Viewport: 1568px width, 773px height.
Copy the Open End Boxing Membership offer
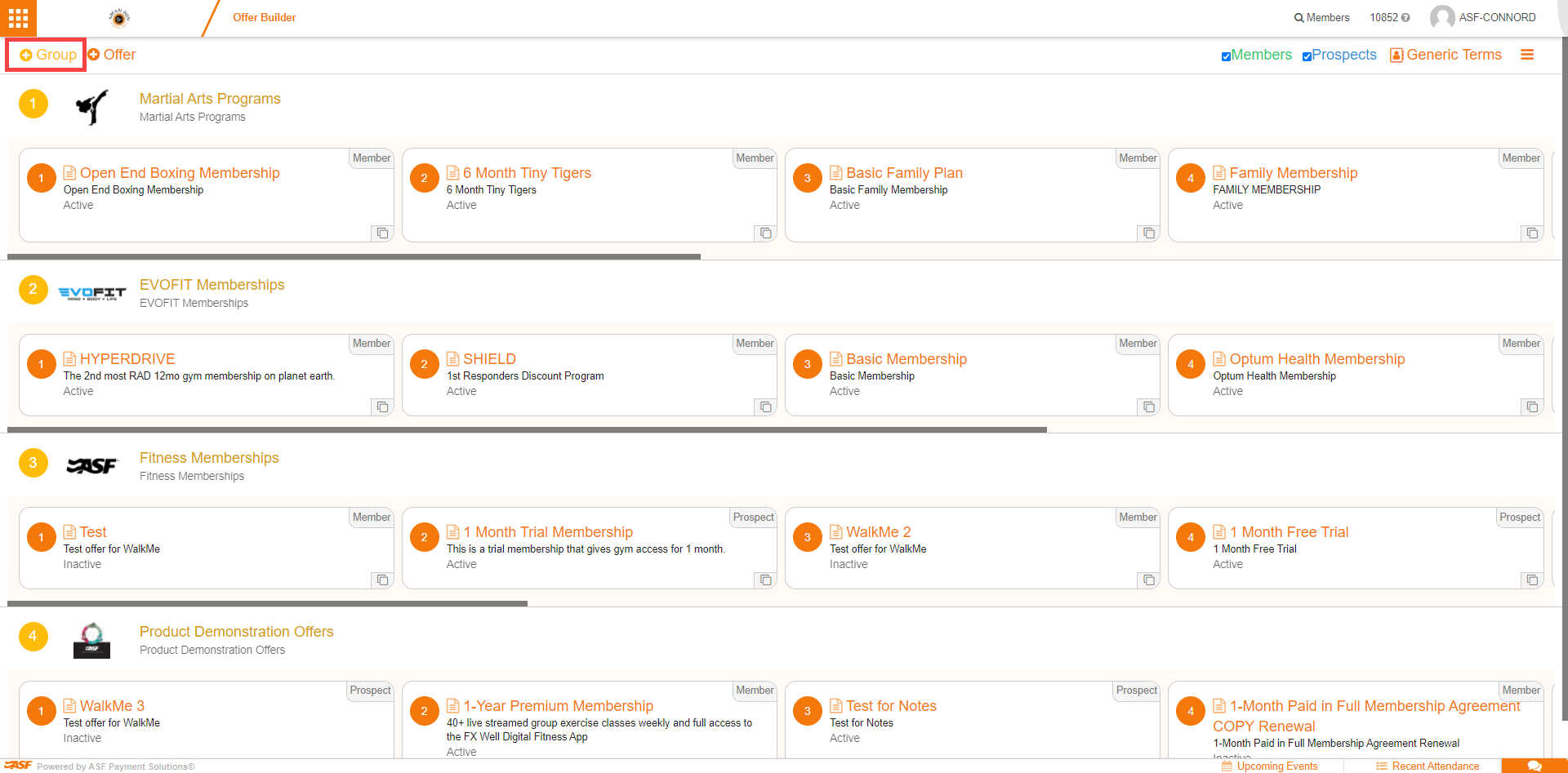tap(382, 233)
